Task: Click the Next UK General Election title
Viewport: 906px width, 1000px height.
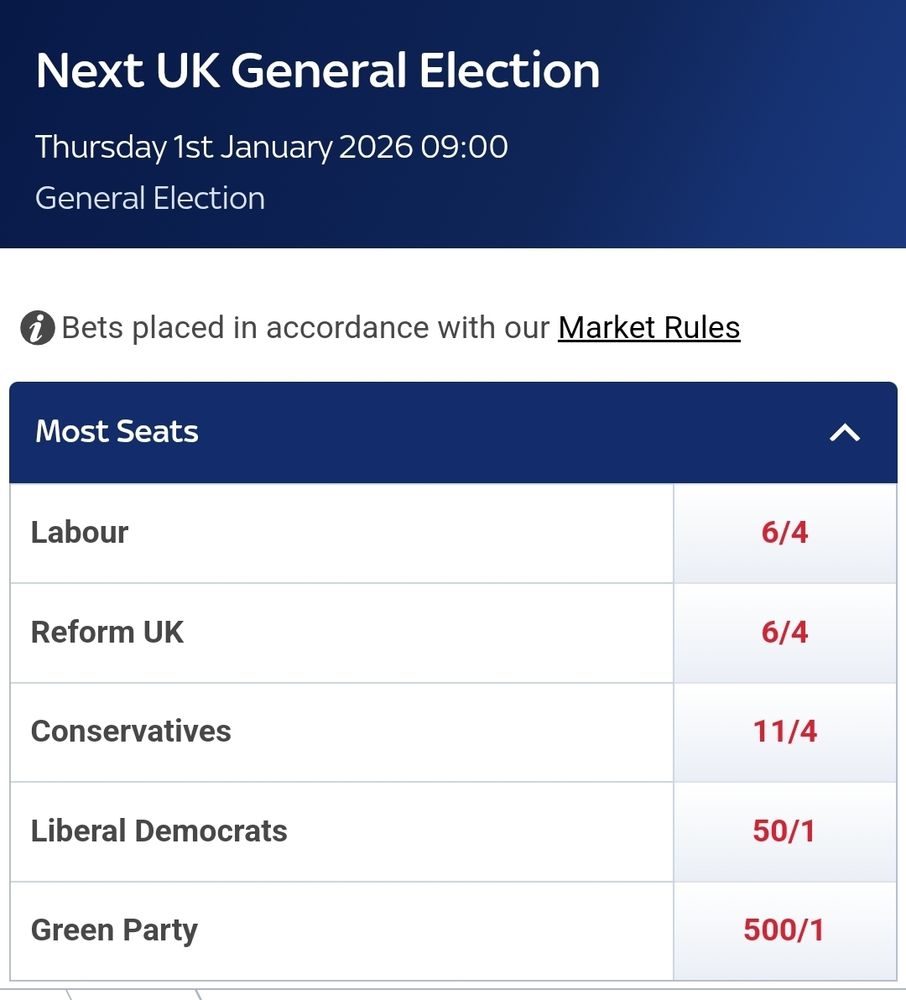Action: [x=318, y=70]
